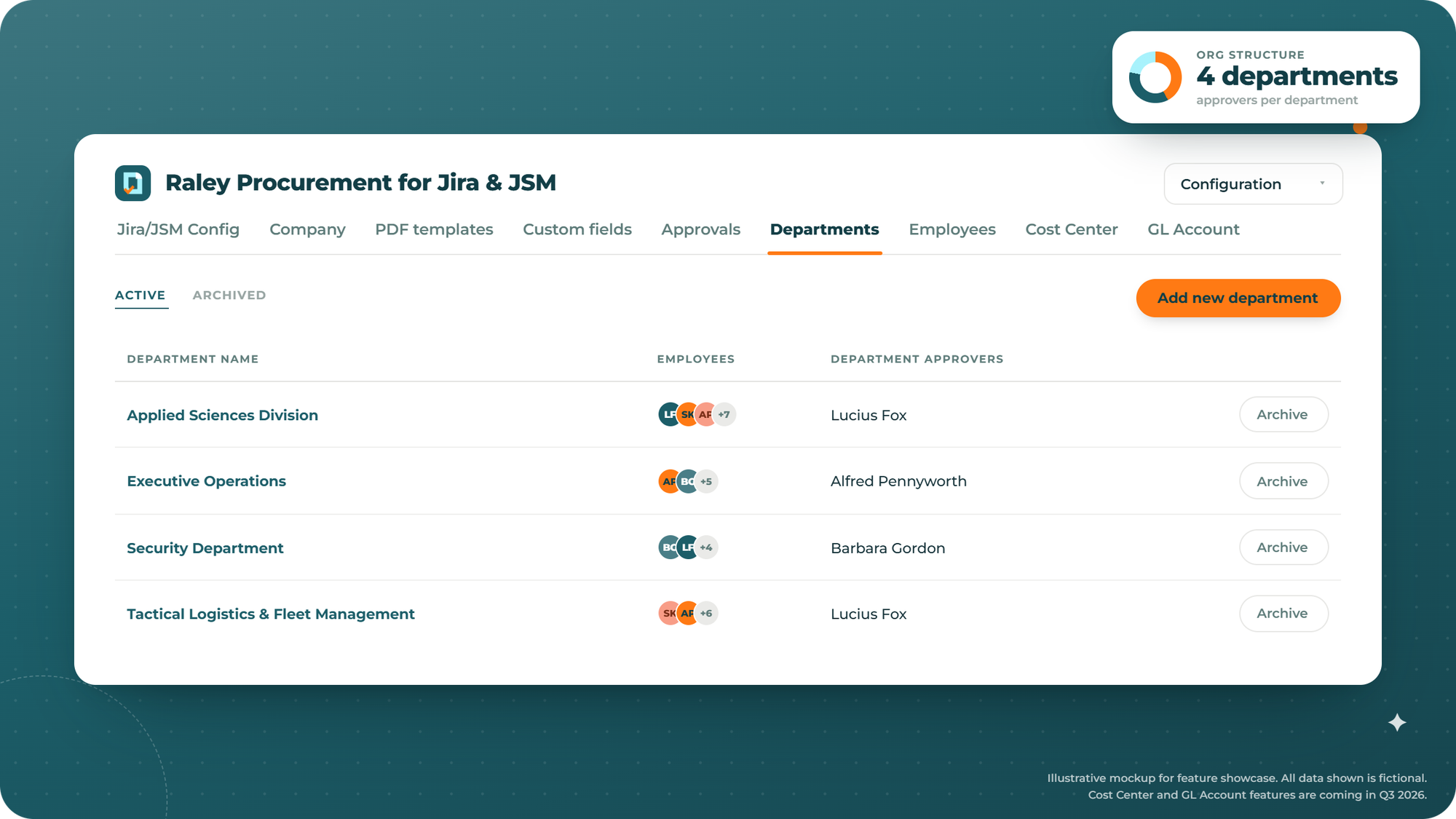The height and width of the screenshot is (819, 1456).
Task: Open the Configuration dropdown
Action: (x=1253, y=184)
